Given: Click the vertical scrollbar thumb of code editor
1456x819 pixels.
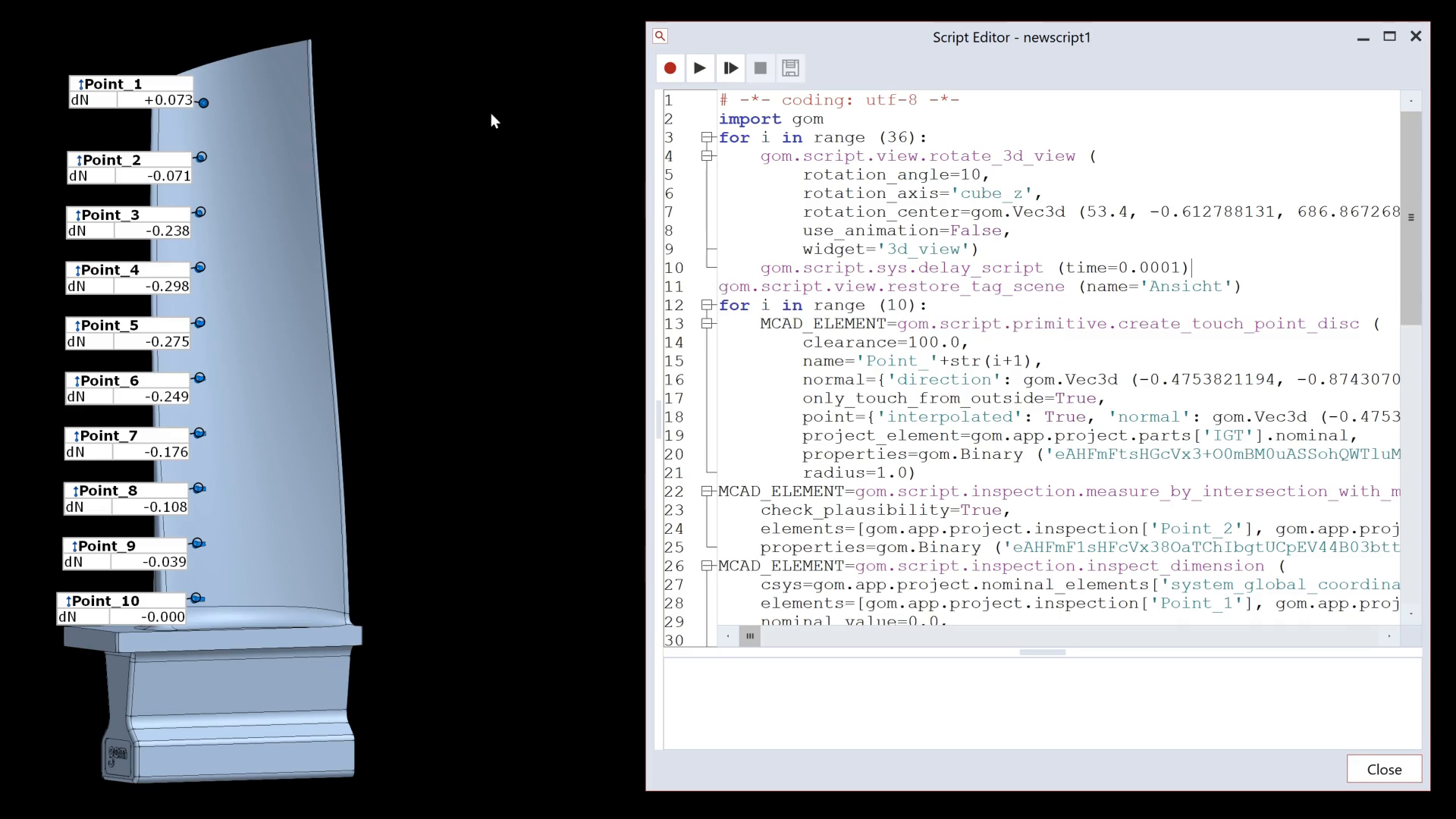Looking at the screenshot, I should [1410, 218].
